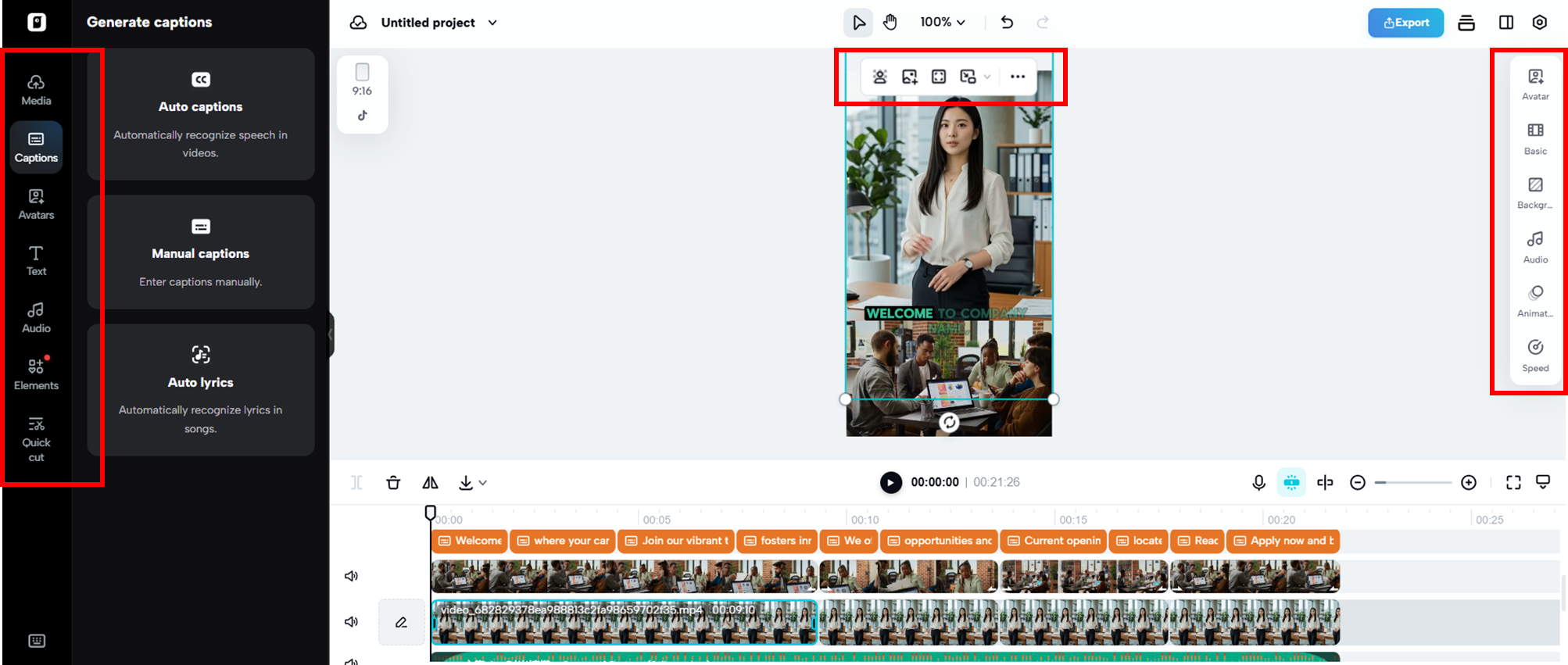This screenshot has width=1568, height=665.
Task: Expand the 100% zoom level dropdown
Action: click(x=943, y=23)
